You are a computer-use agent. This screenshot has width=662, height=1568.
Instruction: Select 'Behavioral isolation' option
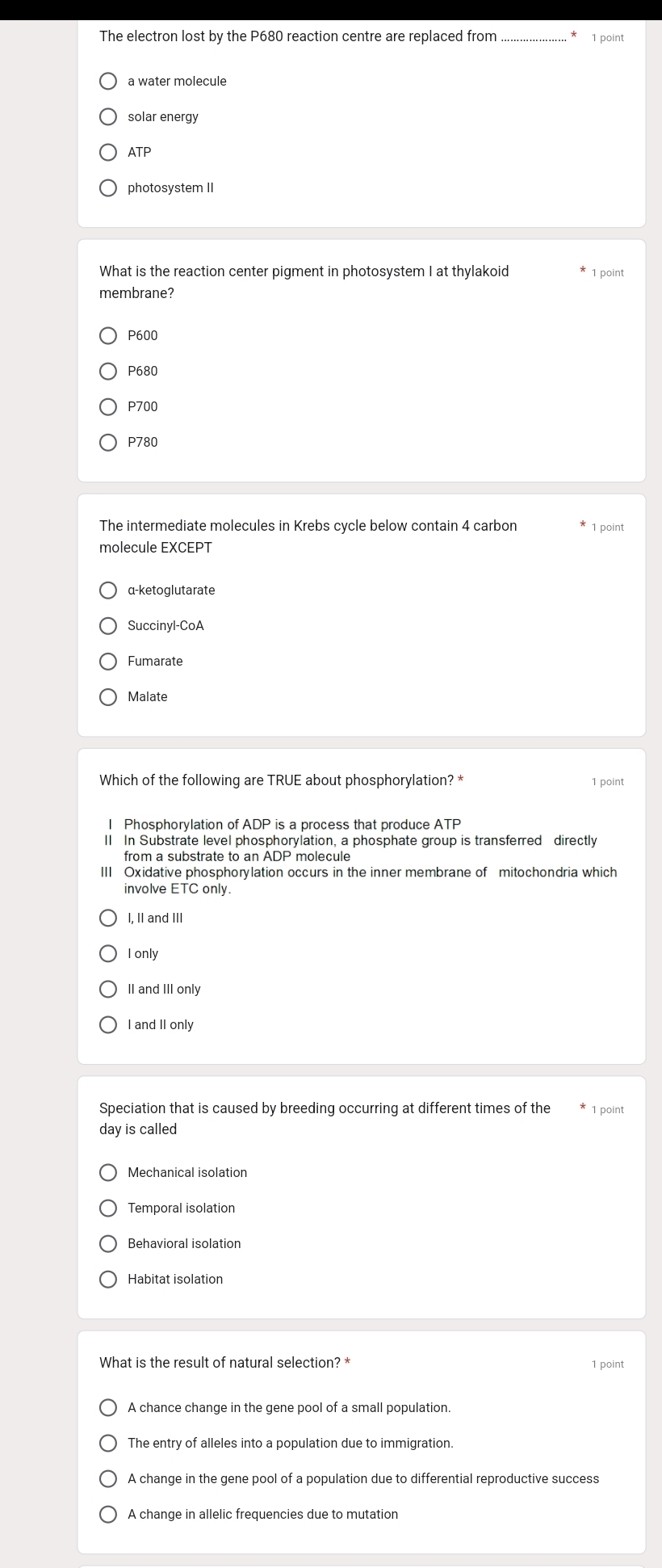coord(108,1244)
